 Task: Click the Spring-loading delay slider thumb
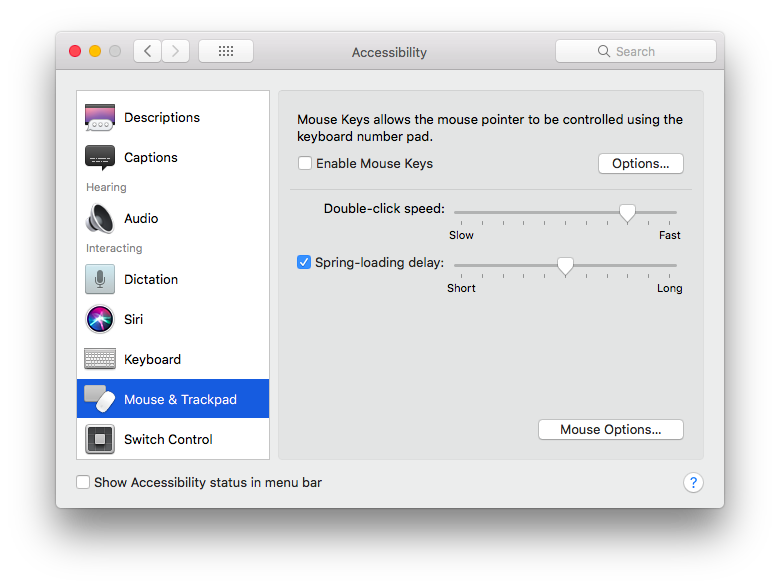coord(565,266)
